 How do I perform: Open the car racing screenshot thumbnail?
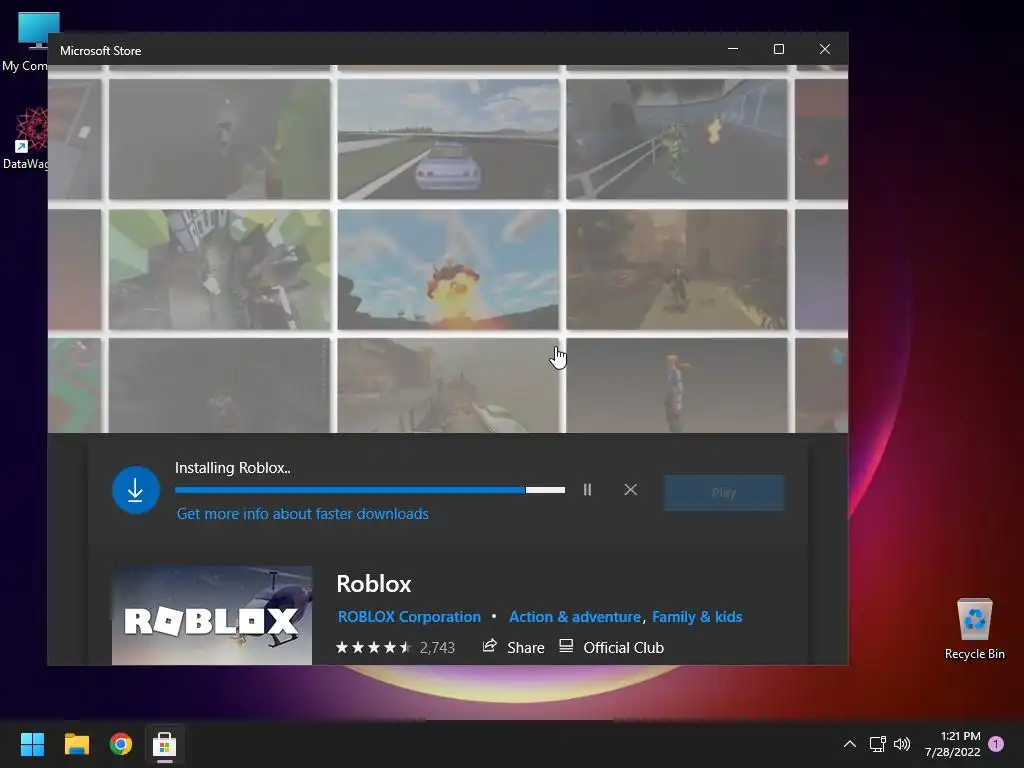tap(448, 139)
